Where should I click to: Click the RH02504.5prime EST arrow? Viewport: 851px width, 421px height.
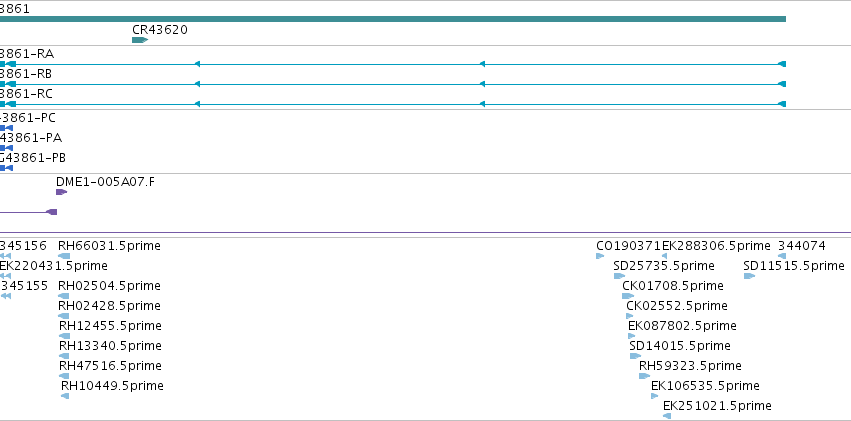point(63,296)
